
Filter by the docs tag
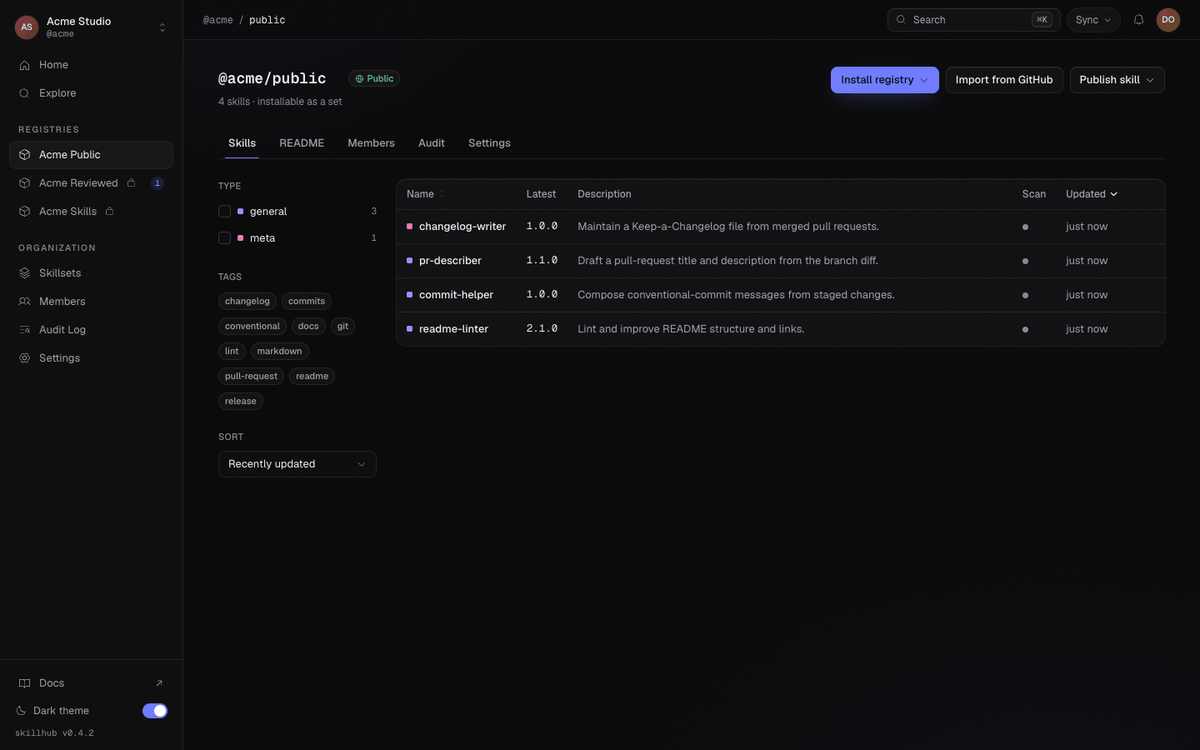click(x=309, y=326)
